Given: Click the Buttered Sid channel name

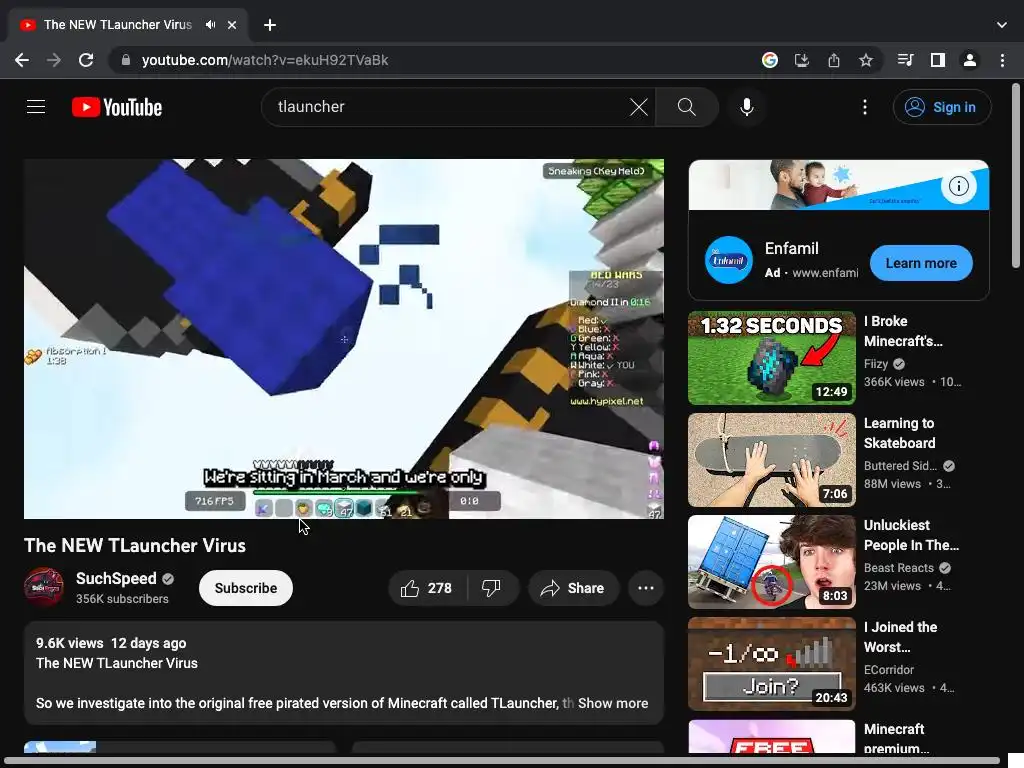Looking at the screenshot, I should (900, 466).
